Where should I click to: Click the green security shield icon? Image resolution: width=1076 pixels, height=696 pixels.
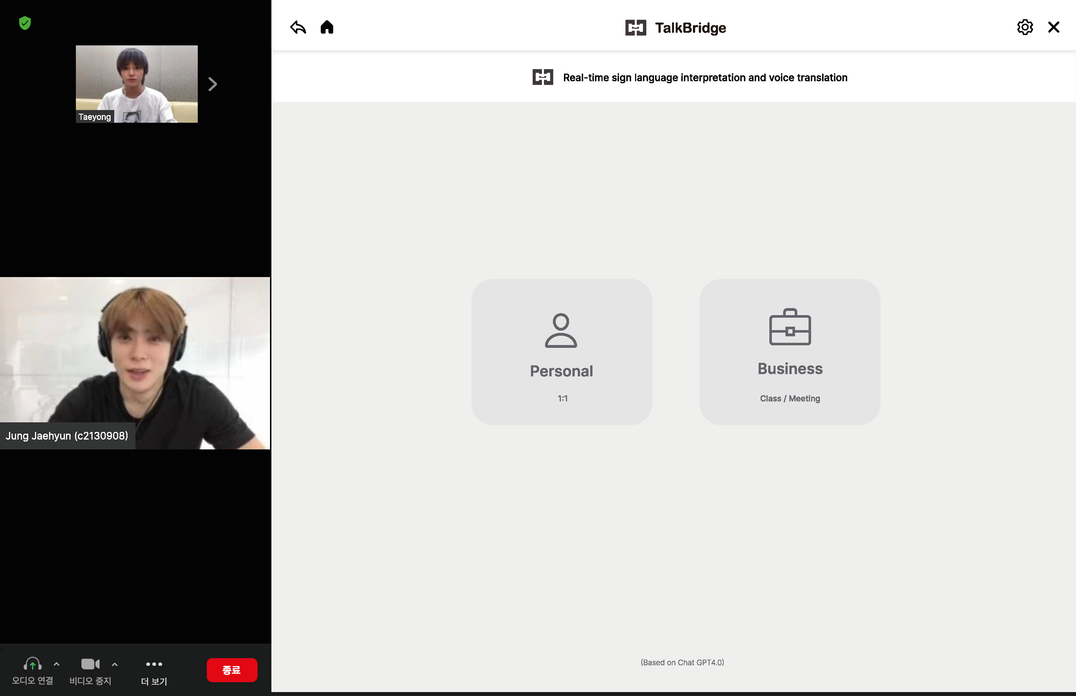coord(25,23)
